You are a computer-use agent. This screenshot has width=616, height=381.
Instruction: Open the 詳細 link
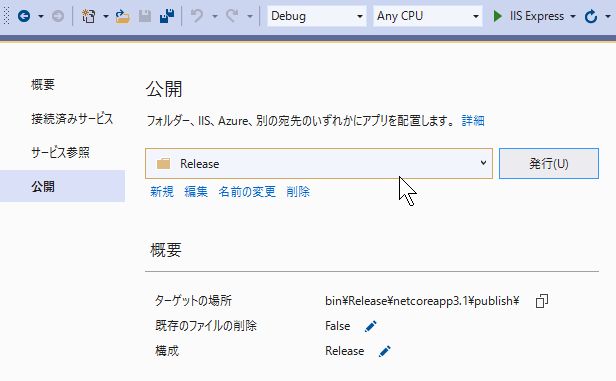pos(473,121)
